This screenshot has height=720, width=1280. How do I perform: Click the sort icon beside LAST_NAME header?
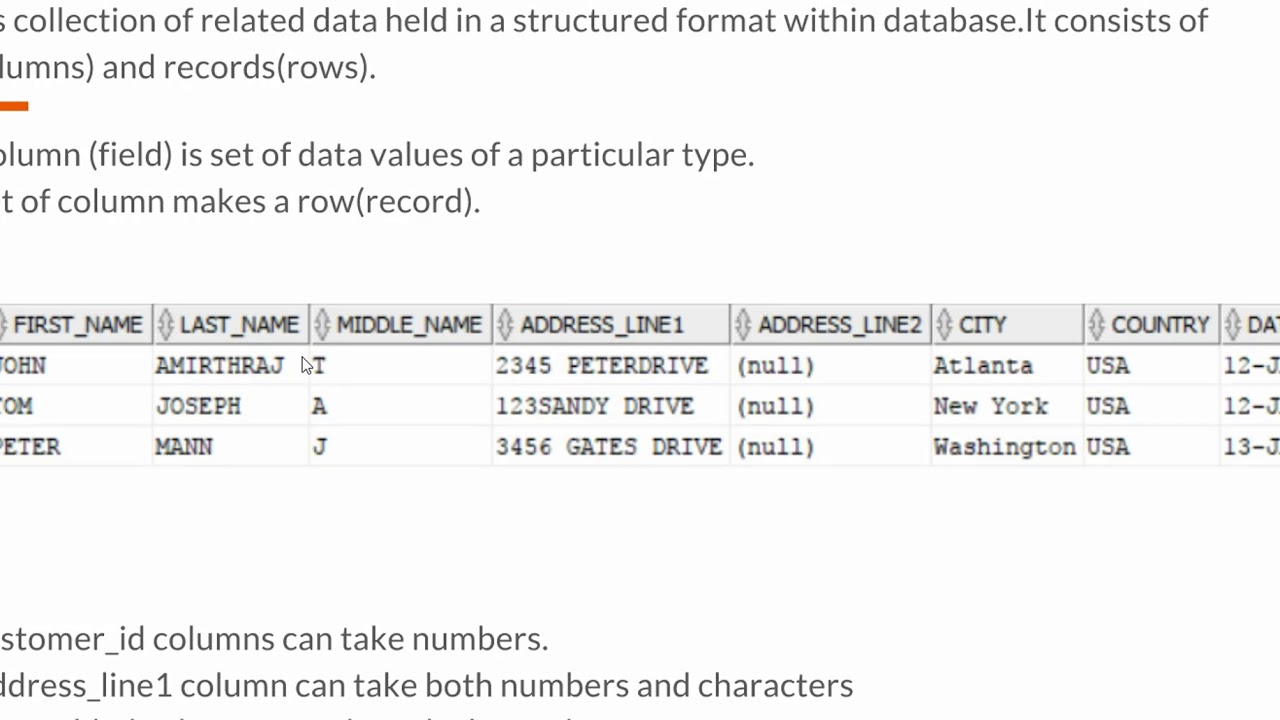pos(166,325)
